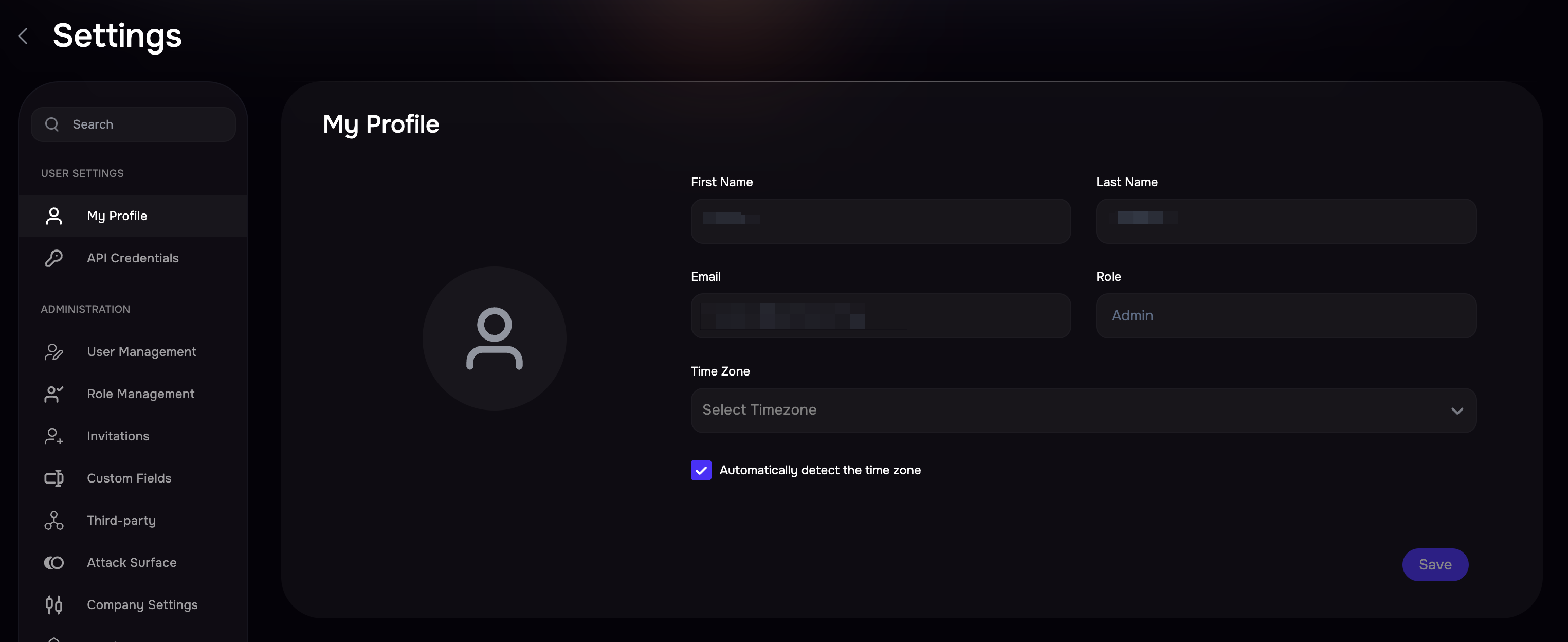The width and height of the screenshot is (1568, 642).
Task: Click the API Credentials key icon
Action: click(53, 258)
